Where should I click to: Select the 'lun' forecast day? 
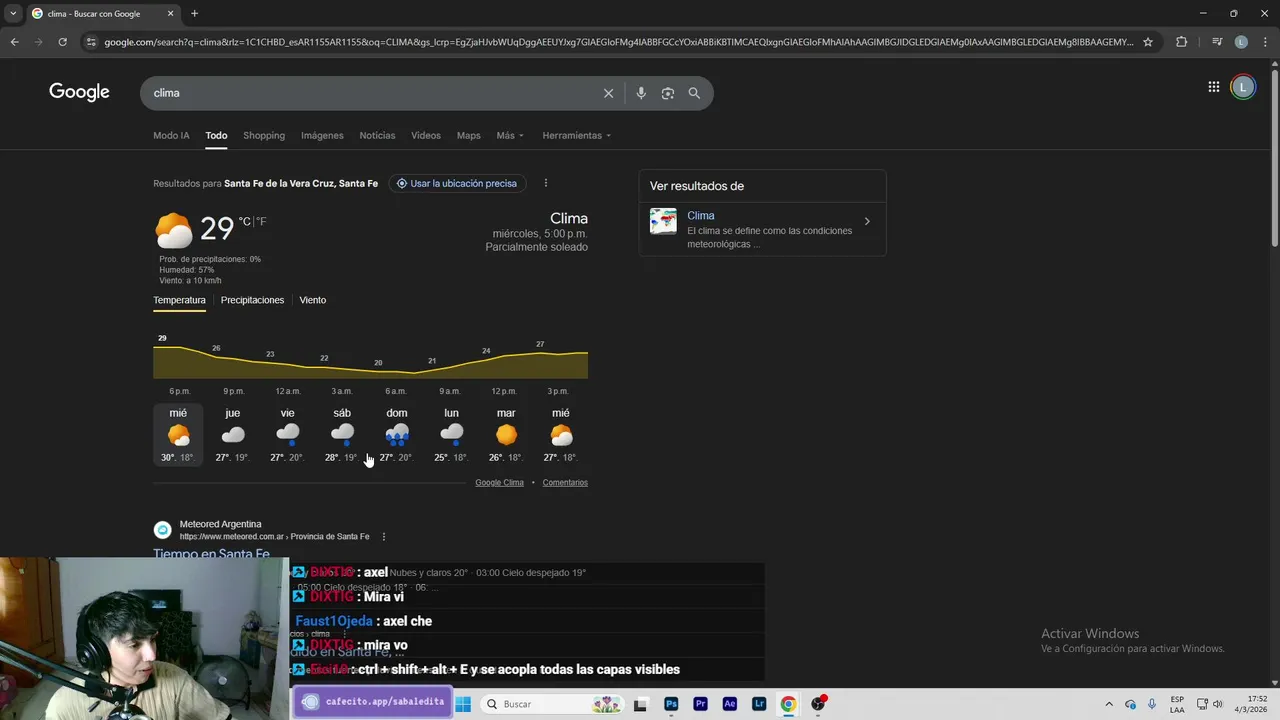[451, 435]
